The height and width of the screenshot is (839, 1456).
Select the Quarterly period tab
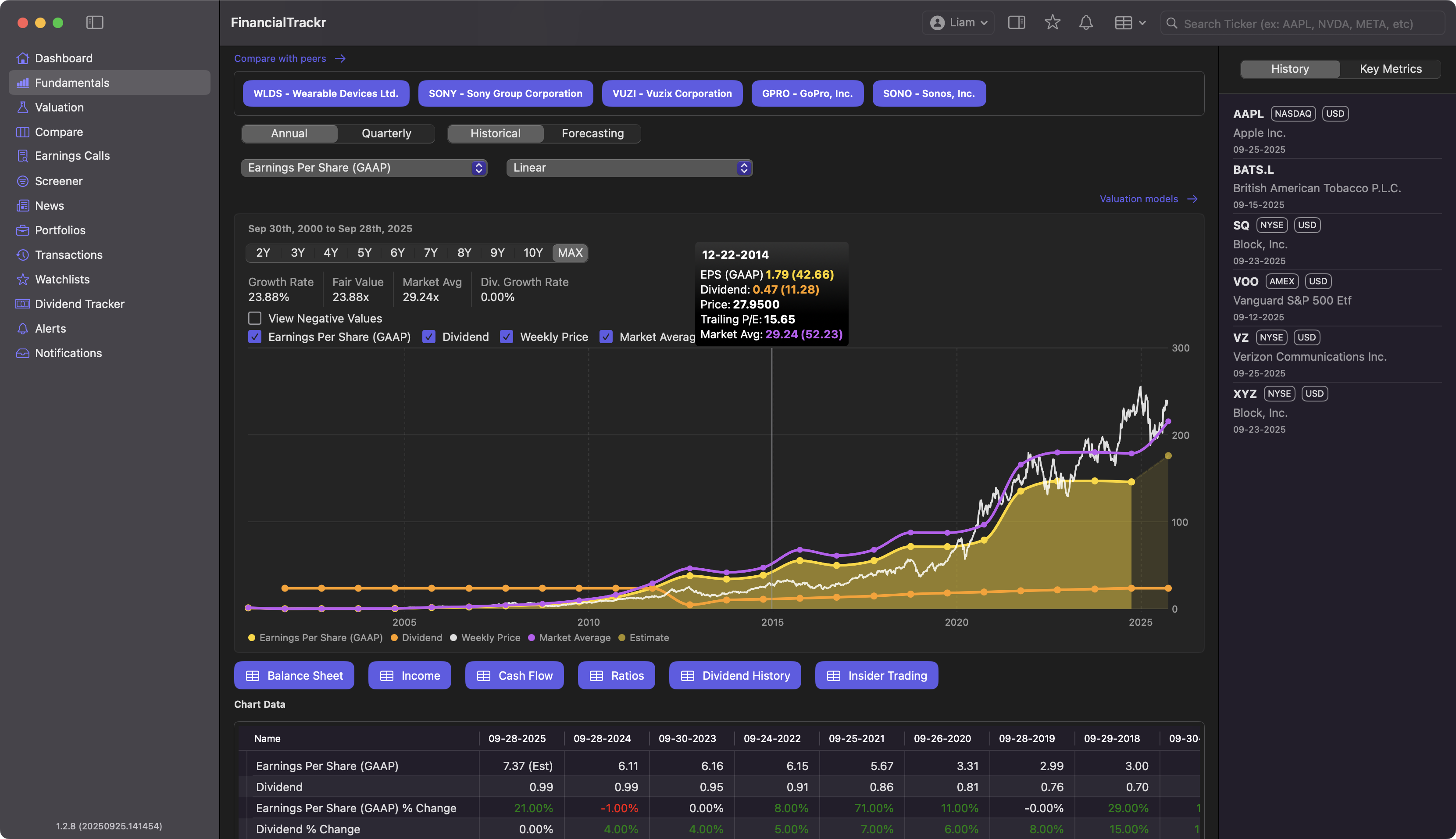coord(386,133)
